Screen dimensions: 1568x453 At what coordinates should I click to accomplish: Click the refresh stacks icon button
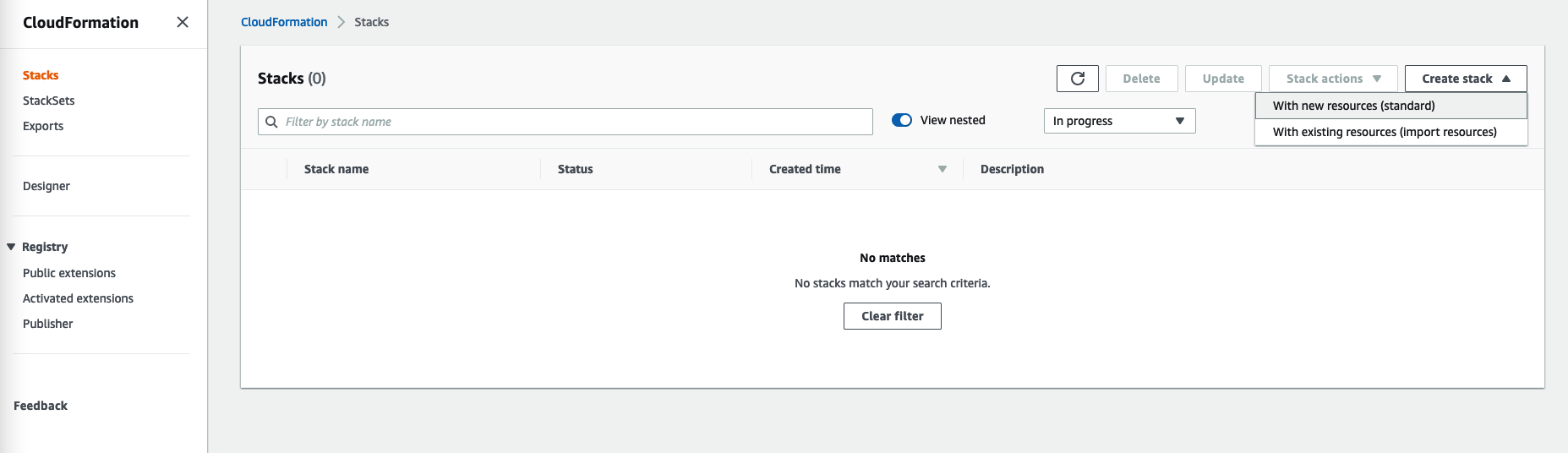[x=1077, y=79]
